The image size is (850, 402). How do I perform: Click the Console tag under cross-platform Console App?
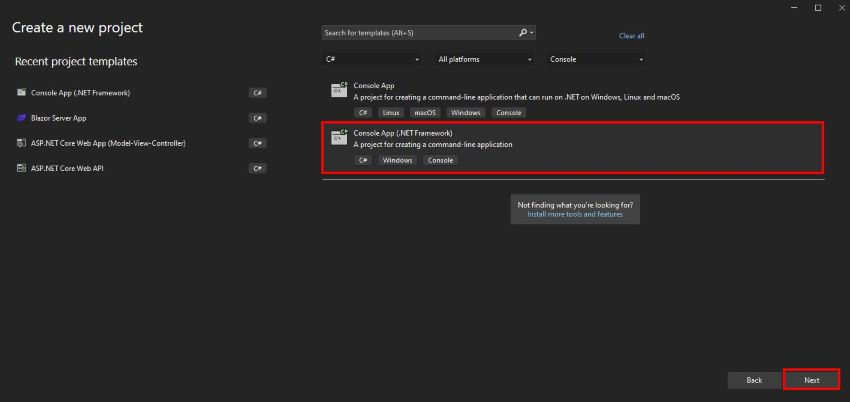tap(508, 113)
